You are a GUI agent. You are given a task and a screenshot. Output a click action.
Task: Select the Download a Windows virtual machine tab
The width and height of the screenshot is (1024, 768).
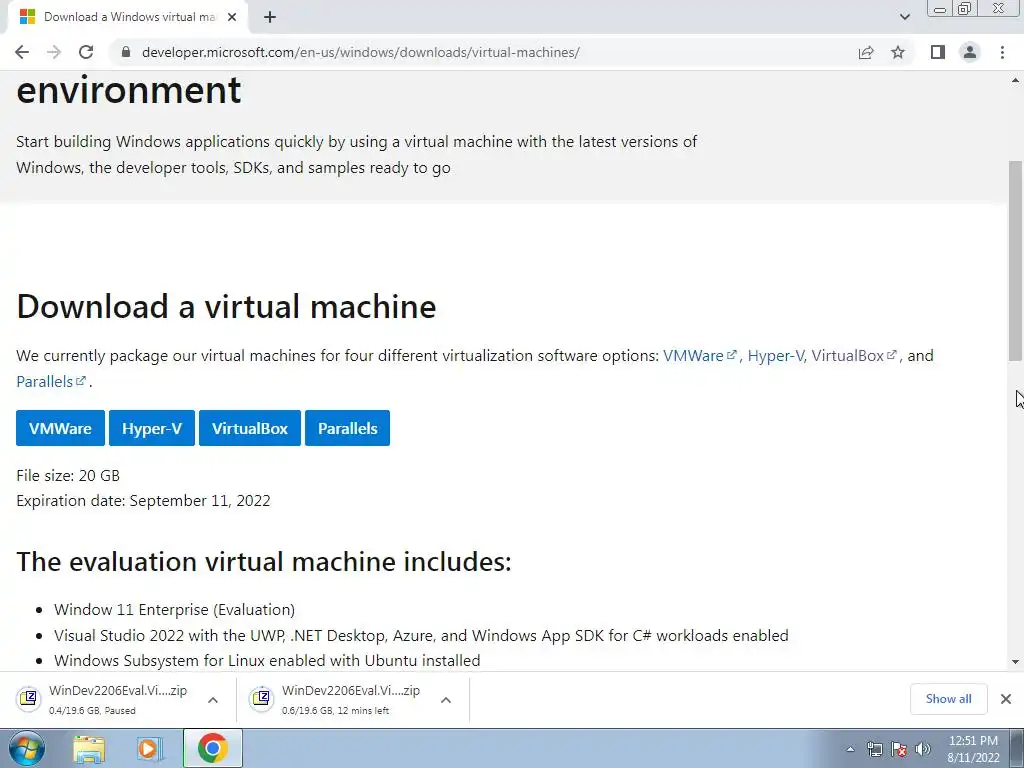coord(127,17)
